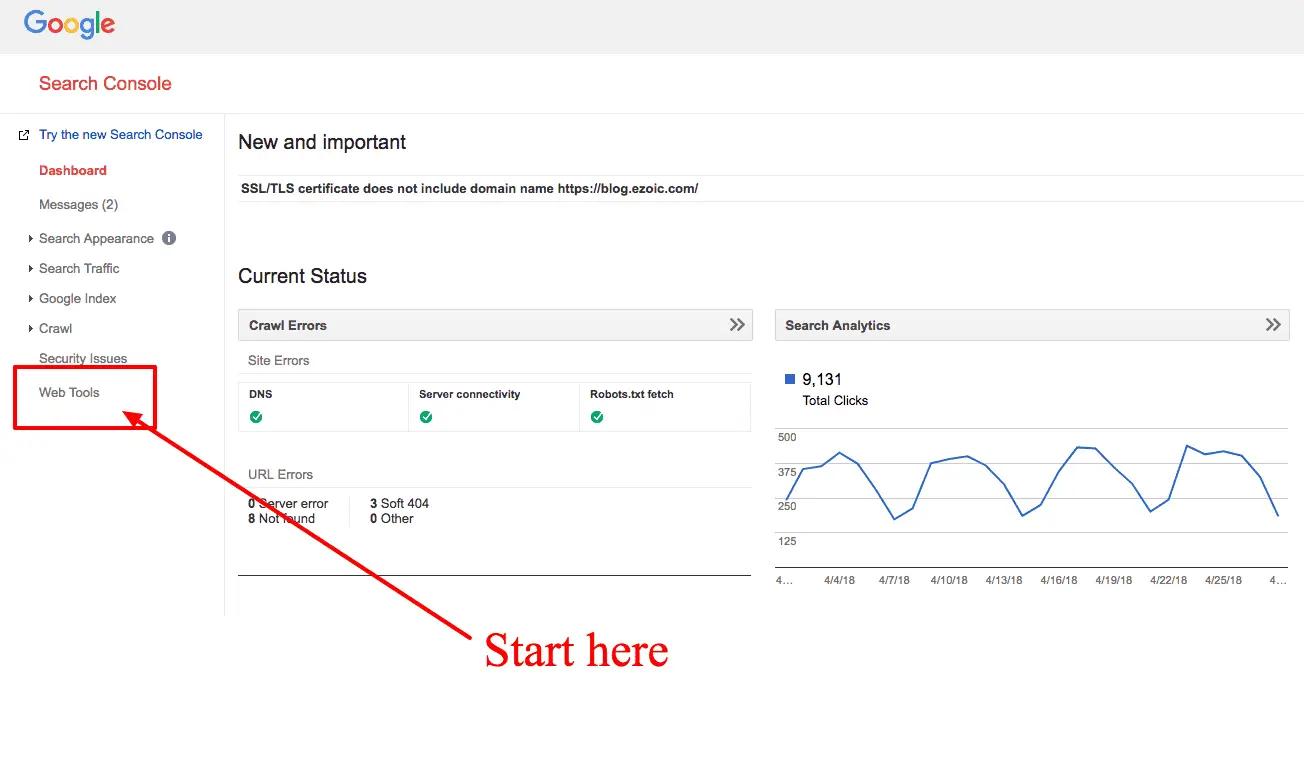The image size is (1304, 762).
Task: Click the 9,131 total clicks value
Action: pos(822,379)
